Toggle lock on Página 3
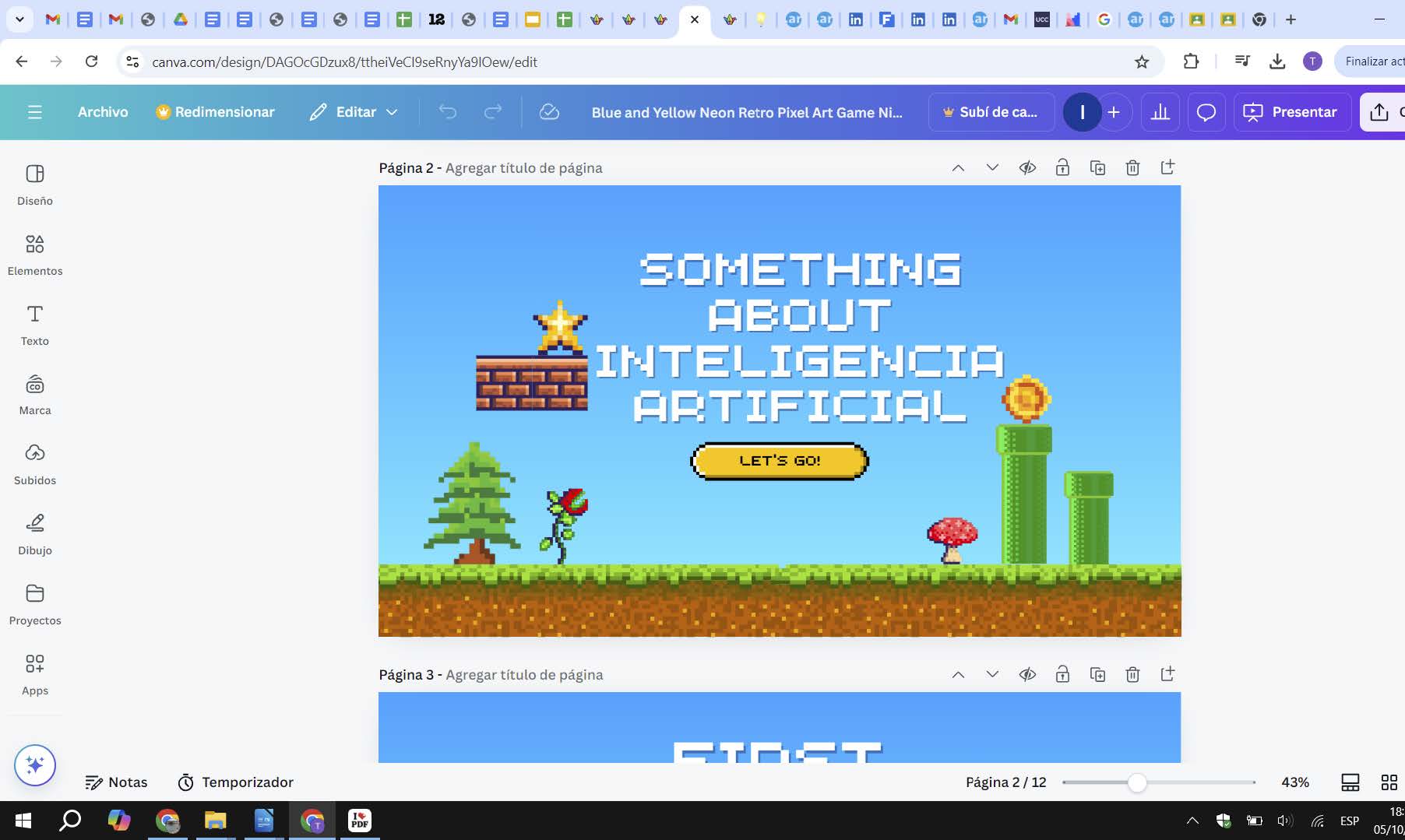The height and width of the screenshot is (840, 1405). (x=1062, y=674)
